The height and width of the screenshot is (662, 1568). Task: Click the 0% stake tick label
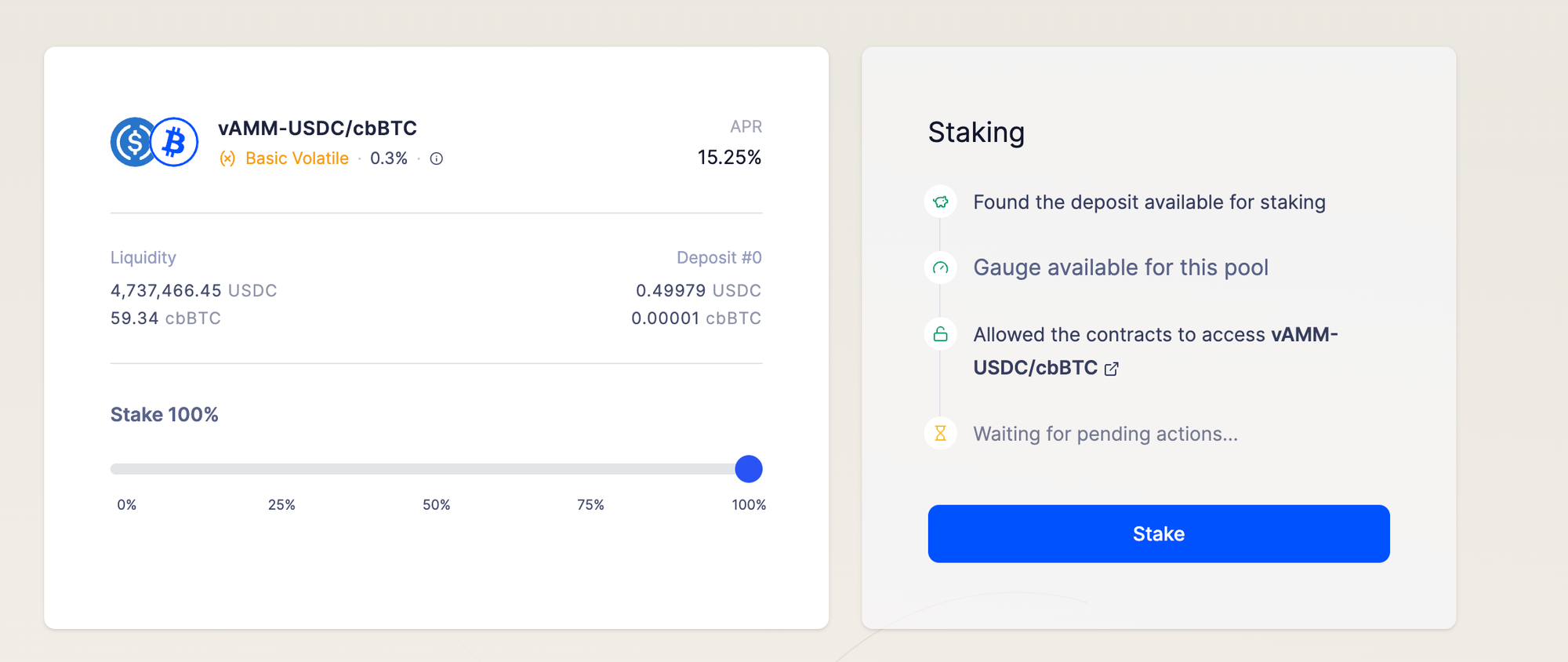click(x=127, y=505)
